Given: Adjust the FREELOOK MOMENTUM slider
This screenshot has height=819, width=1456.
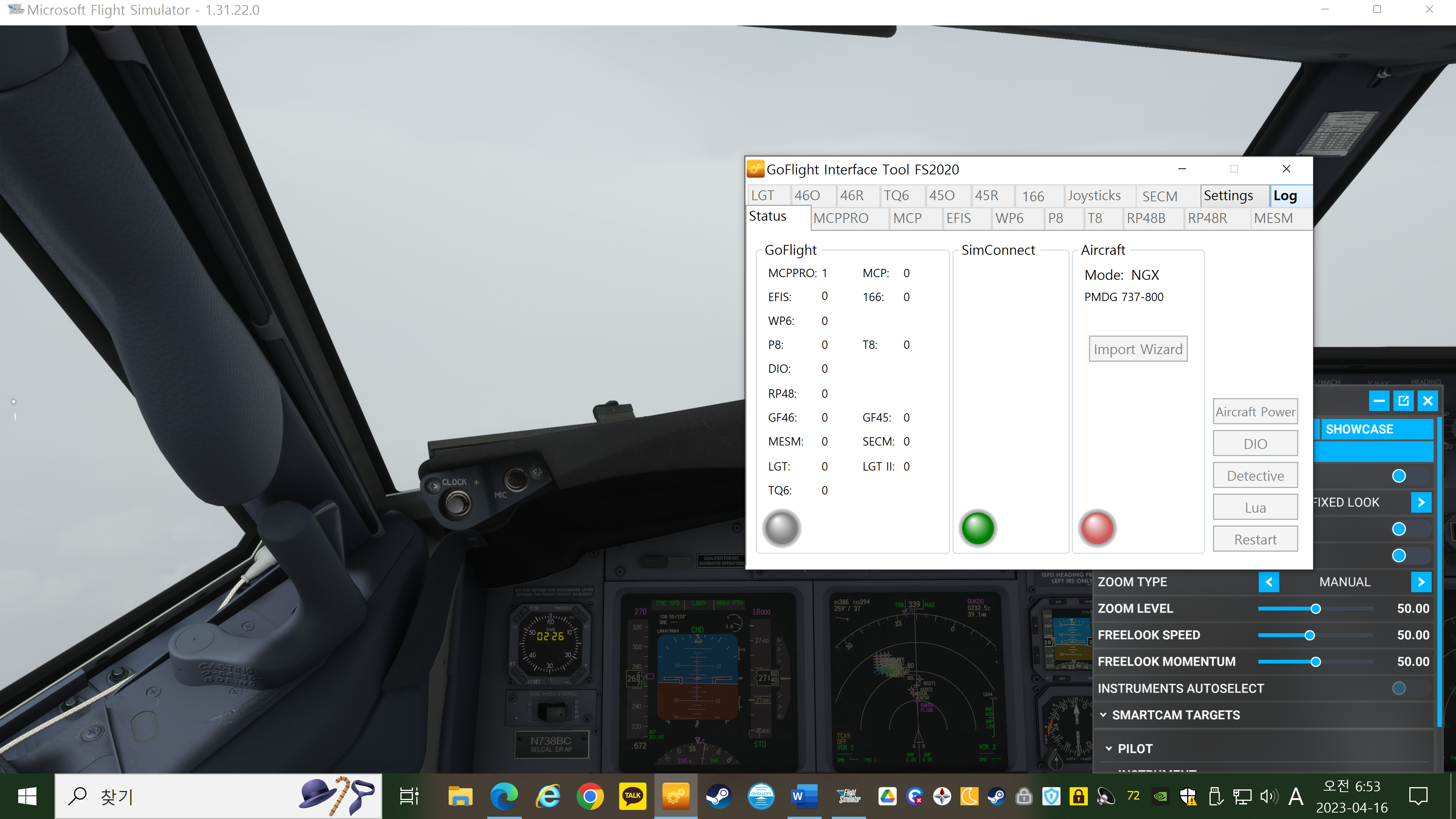Looking at the screenshot, I should (x=1315, y=662).
